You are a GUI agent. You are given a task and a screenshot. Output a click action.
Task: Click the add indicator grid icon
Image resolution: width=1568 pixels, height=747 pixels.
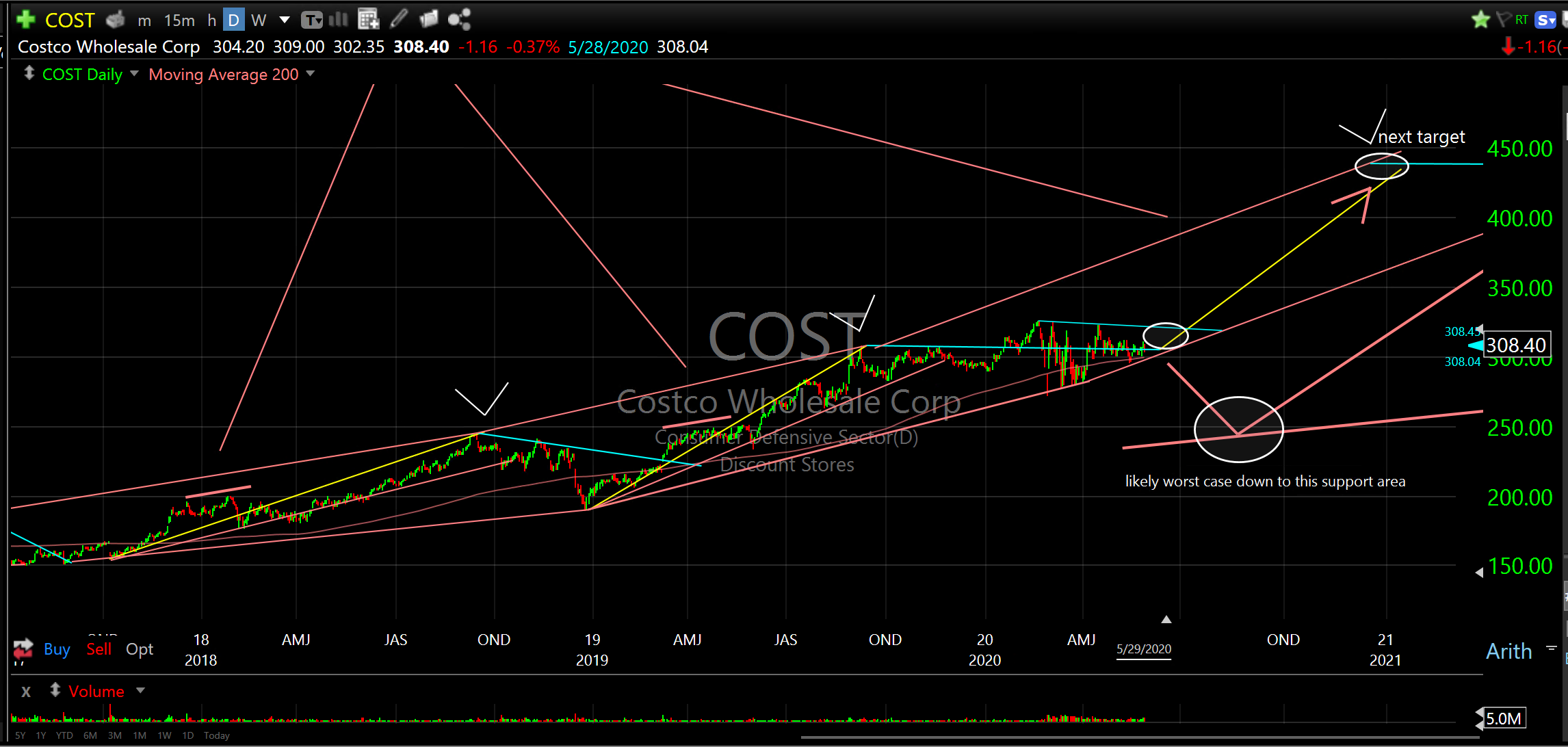point(368,19)
